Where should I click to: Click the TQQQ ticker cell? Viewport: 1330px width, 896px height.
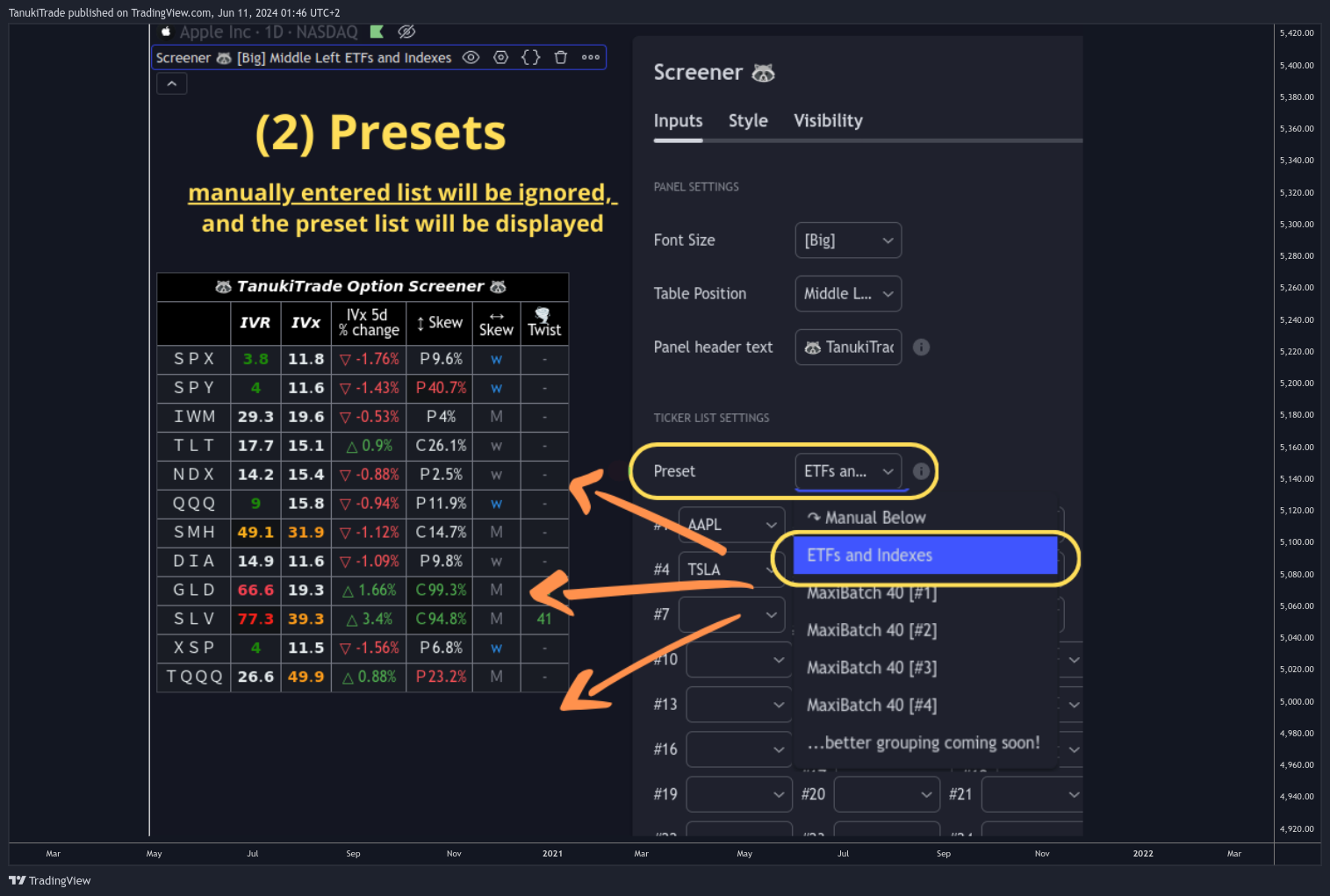[194, 677]
